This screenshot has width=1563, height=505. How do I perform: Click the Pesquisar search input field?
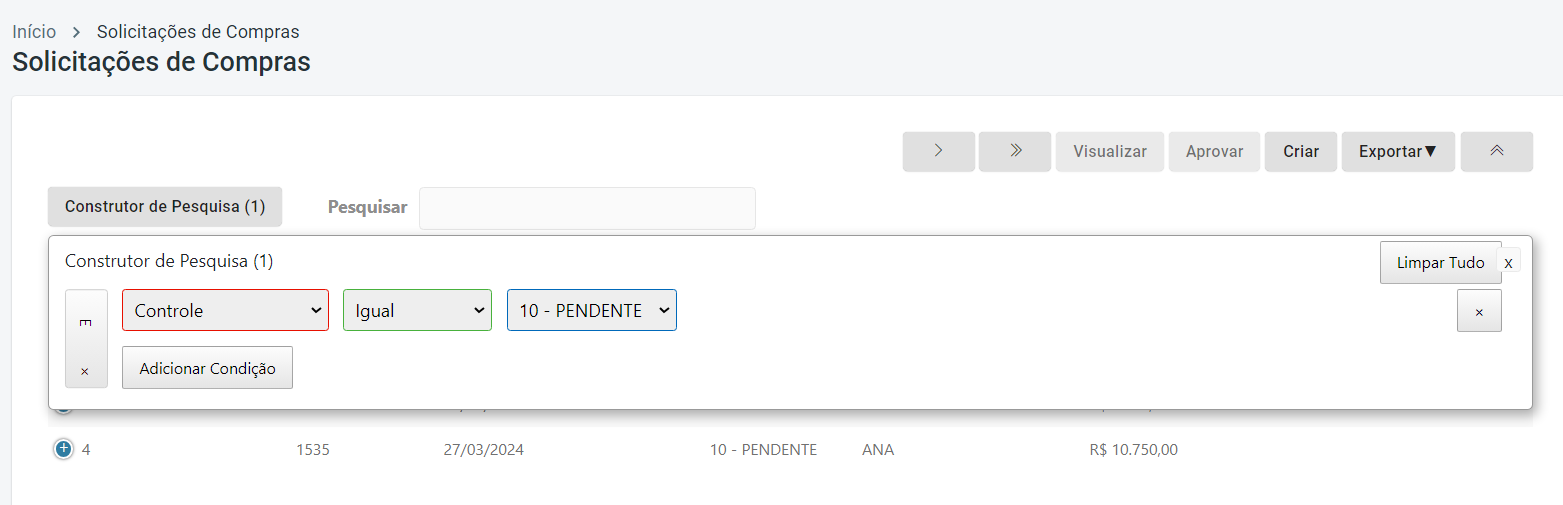click(587, 208)
